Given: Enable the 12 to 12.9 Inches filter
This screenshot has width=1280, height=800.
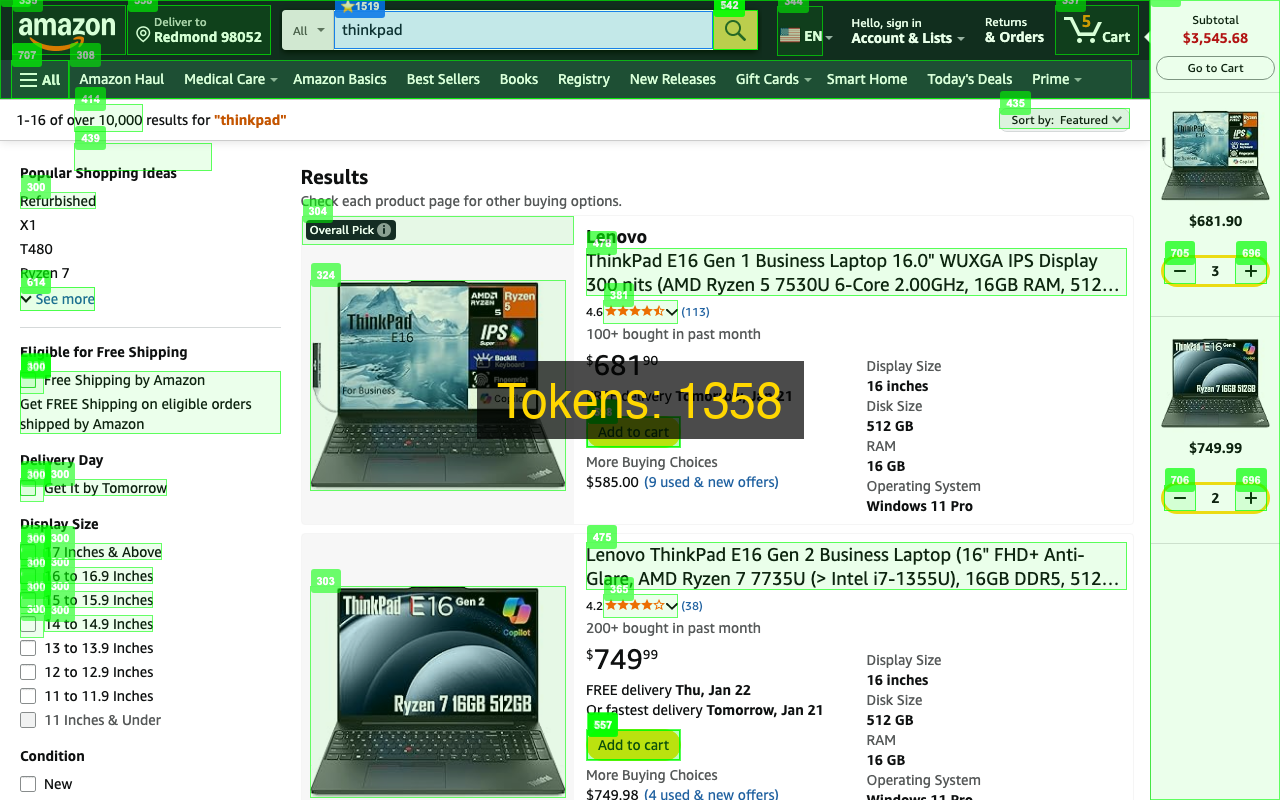Looking at the screenshot, I should (x=28, y=672).
